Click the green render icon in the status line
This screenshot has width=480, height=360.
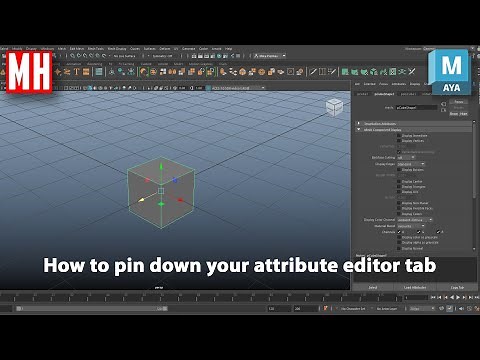(x=220, y=56)
